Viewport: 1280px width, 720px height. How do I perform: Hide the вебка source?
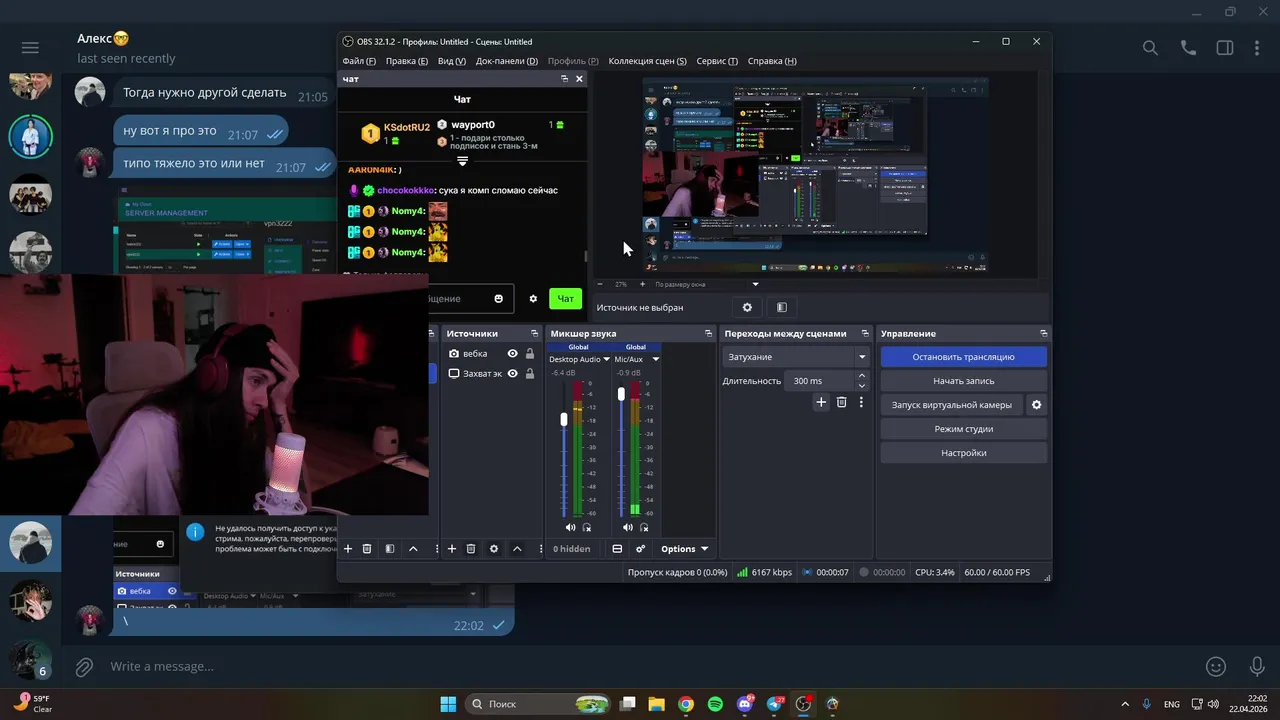point(513,354)
